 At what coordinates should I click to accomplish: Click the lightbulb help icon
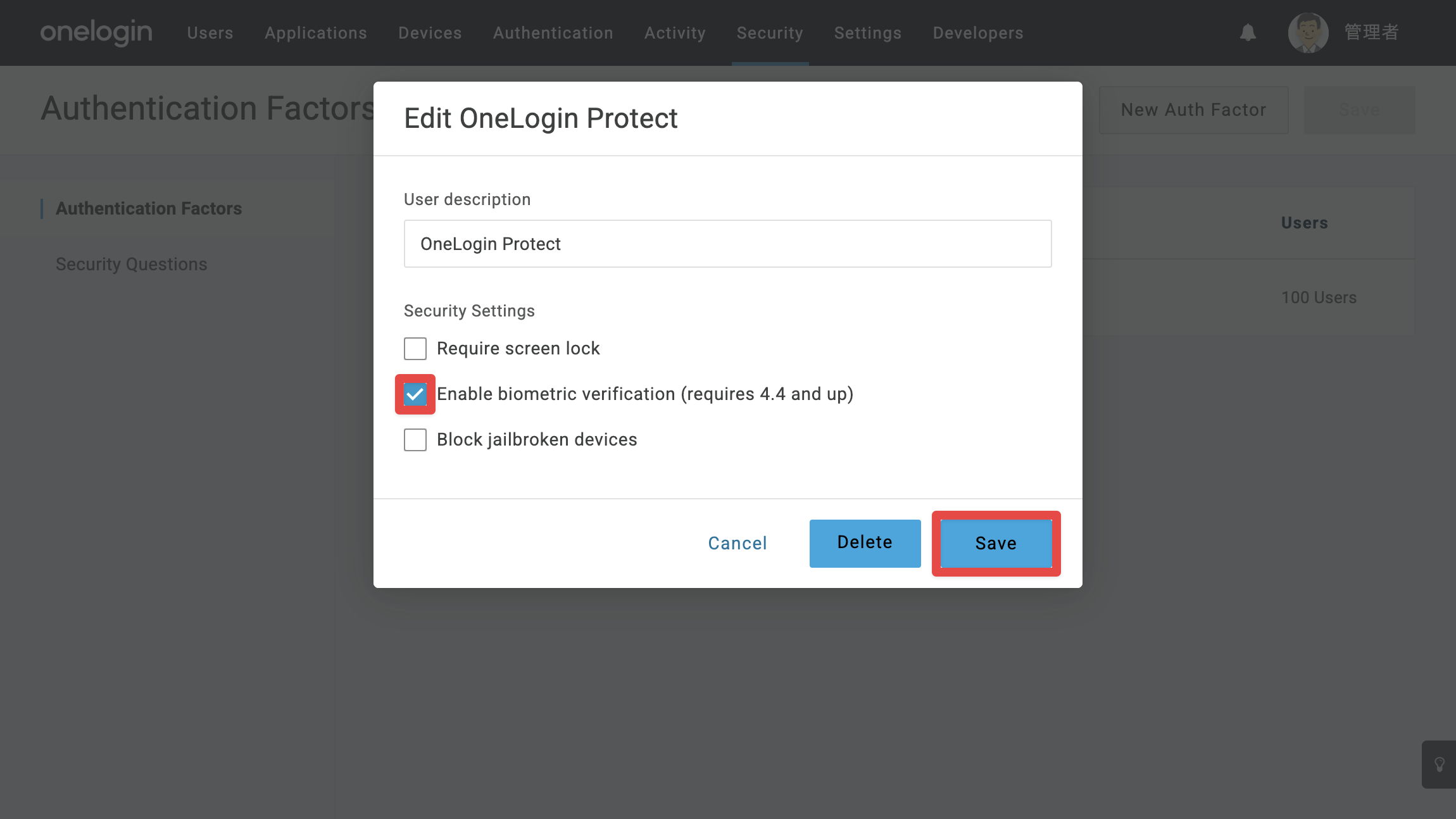click(x=1439, y=765)
